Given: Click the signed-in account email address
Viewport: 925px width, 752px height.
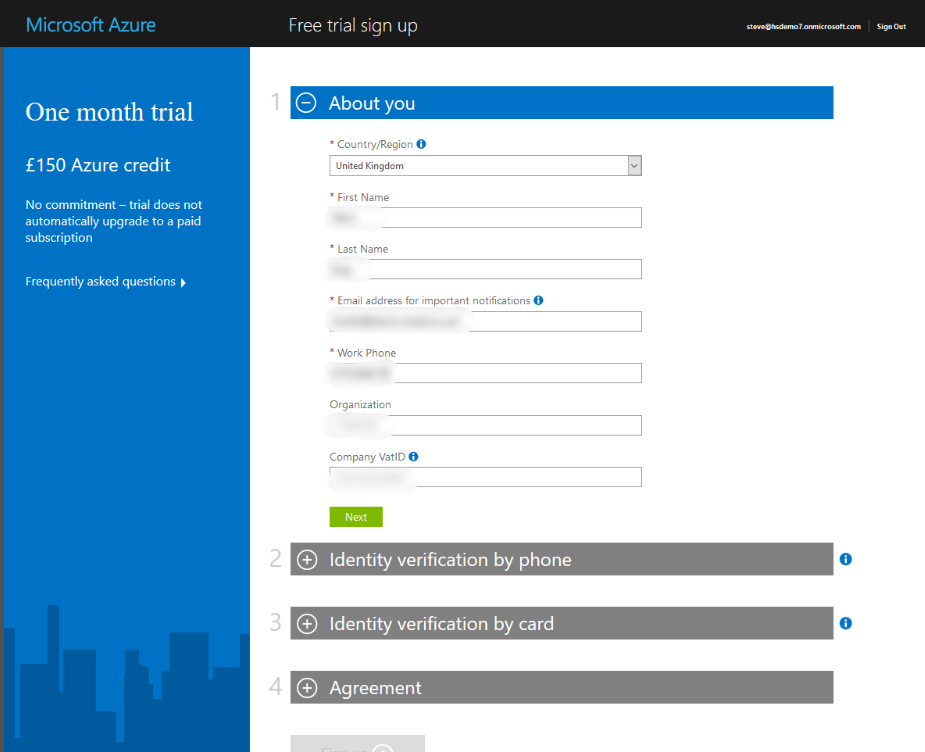Looking at the screenshot, I should coord(803,27).
